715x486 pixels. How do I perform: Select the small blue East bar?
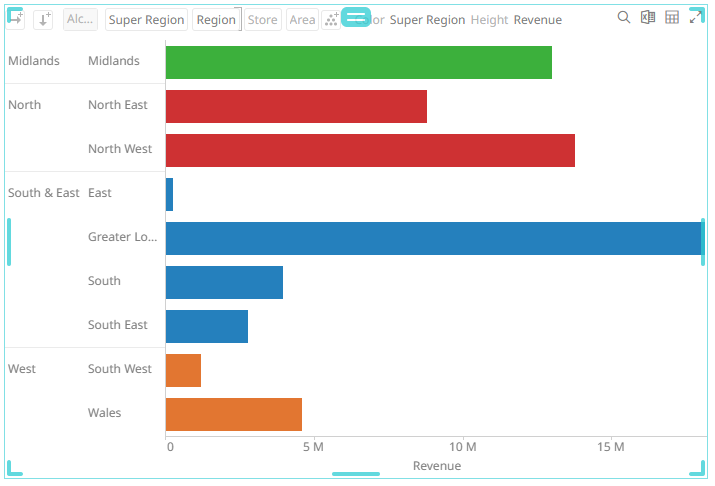point(169,195)
